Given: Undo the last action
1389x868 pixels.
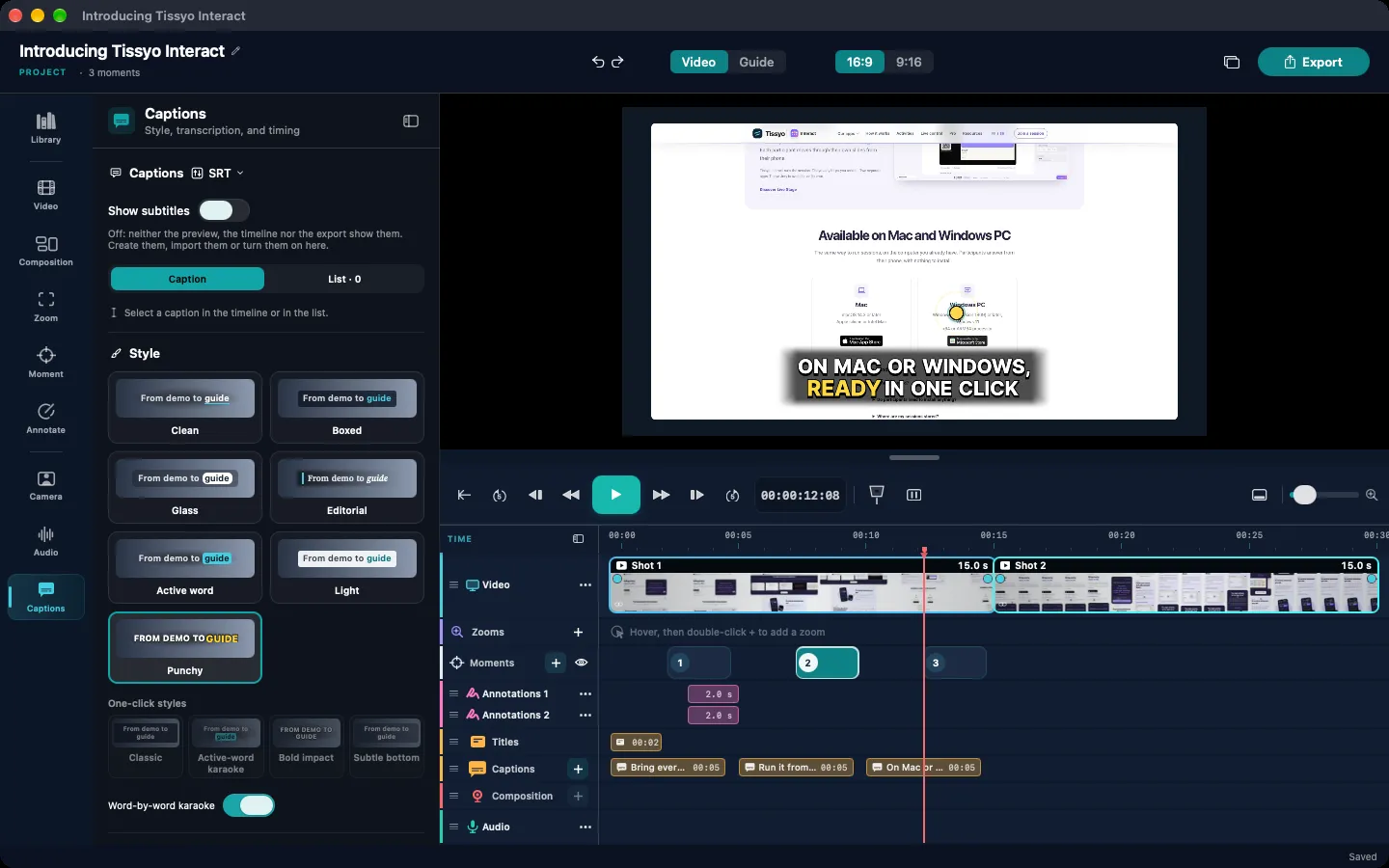Looking at the screenshot, I should (598, 62).
